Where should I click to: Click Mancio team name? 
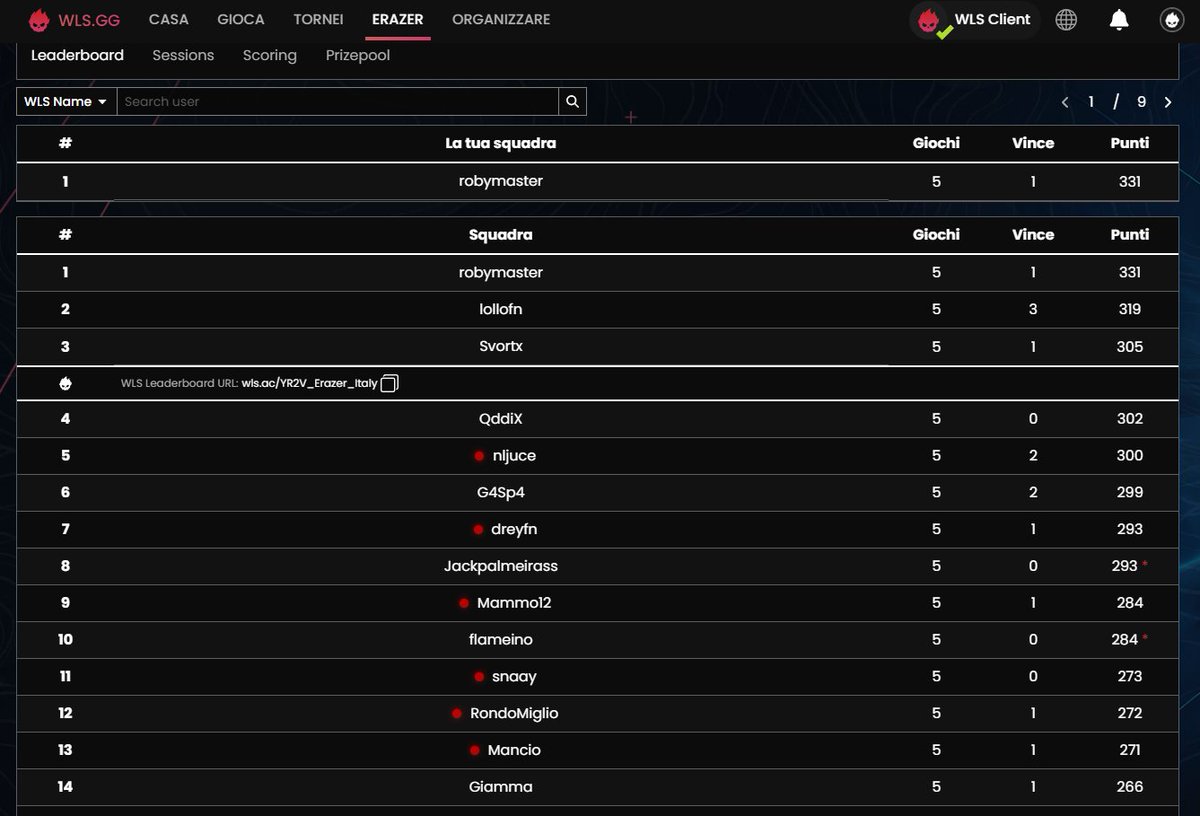(514, 750)
